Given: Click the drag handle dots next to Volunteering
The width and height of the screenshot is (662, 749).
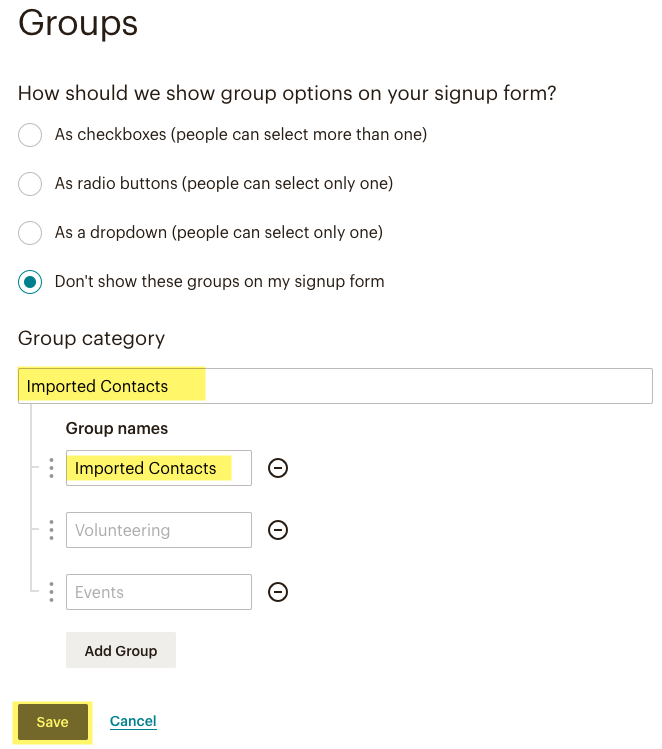Looking at the screenshot, I should coord(52,530).
